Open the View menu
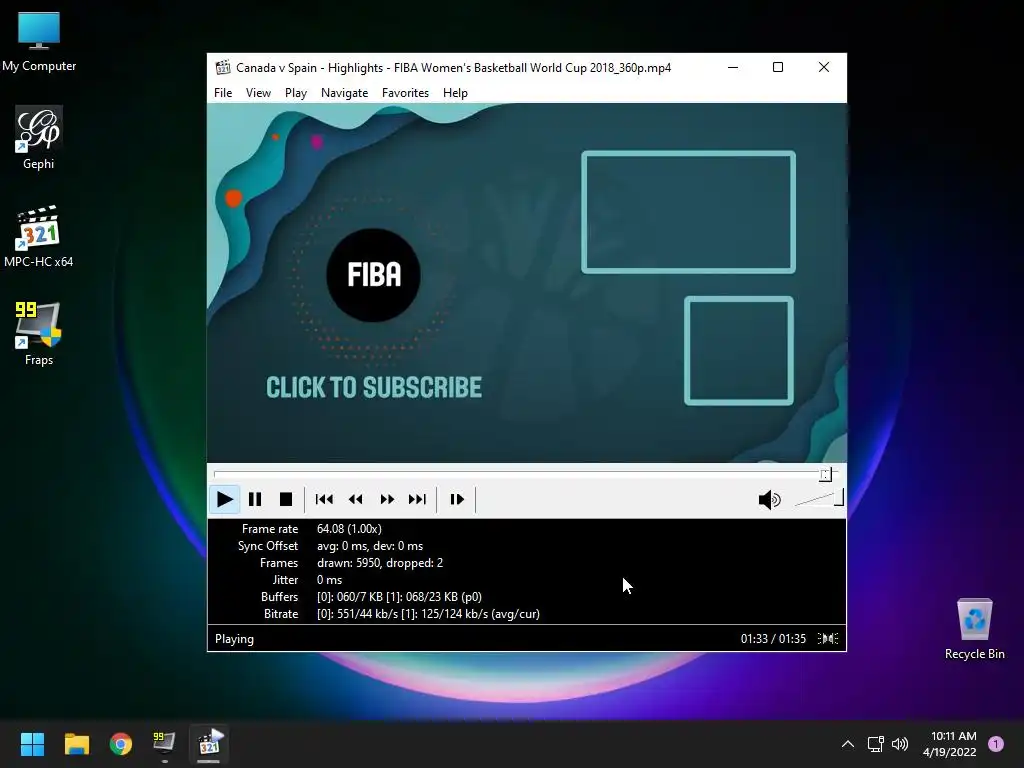The image size is (1024, 768). (x=258, y=93)
